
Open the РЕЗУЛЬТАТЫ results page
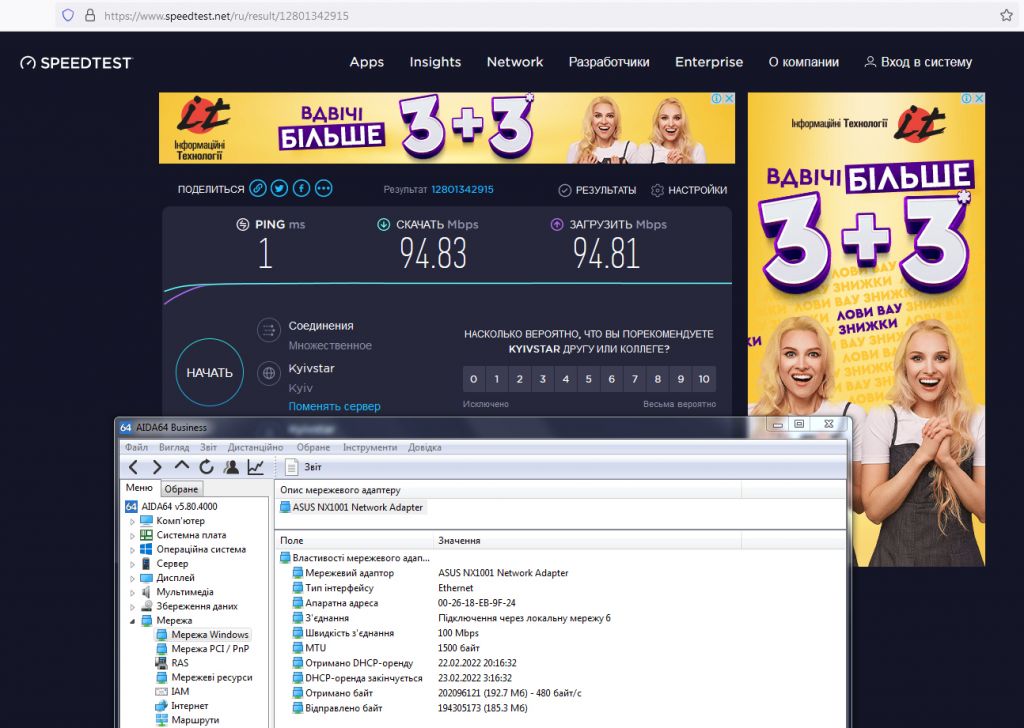tap(598, 190)
